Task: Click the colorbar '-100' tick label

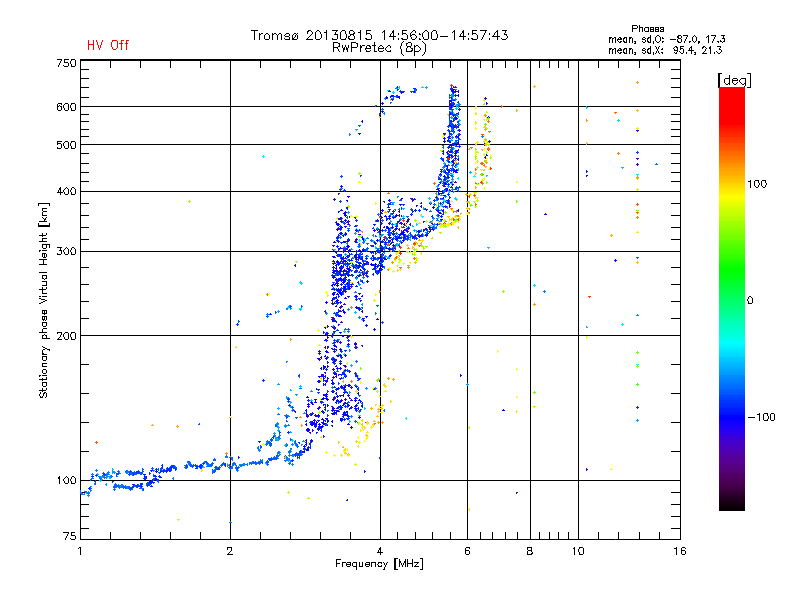Action: click(761, 417)
